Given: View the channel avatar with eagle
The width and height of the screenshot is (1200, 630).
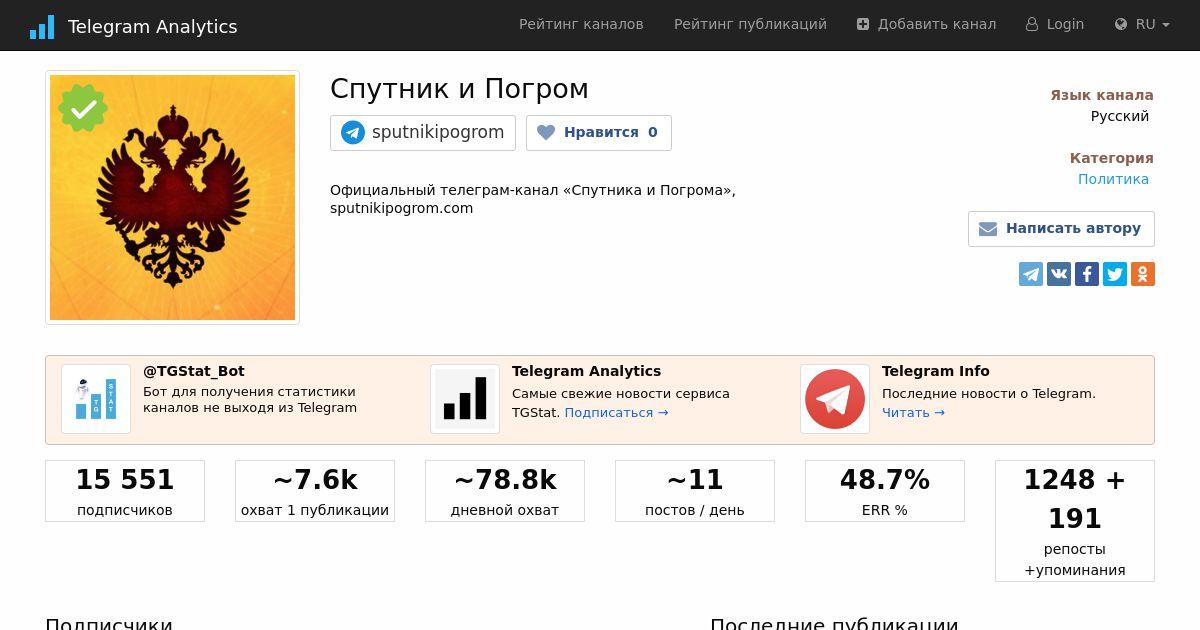Looking at the screenshot, I should [x=172, y=198].
